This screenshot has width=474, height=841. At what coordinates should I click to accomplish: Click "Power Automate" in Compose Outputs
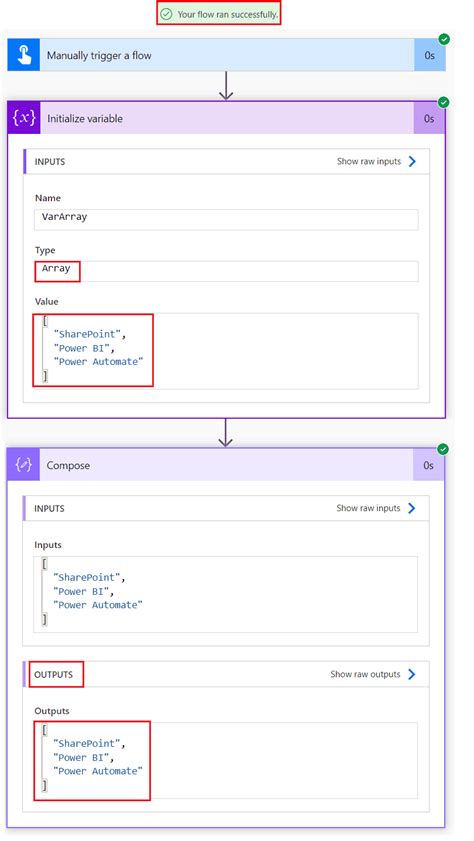pos(98,771)
